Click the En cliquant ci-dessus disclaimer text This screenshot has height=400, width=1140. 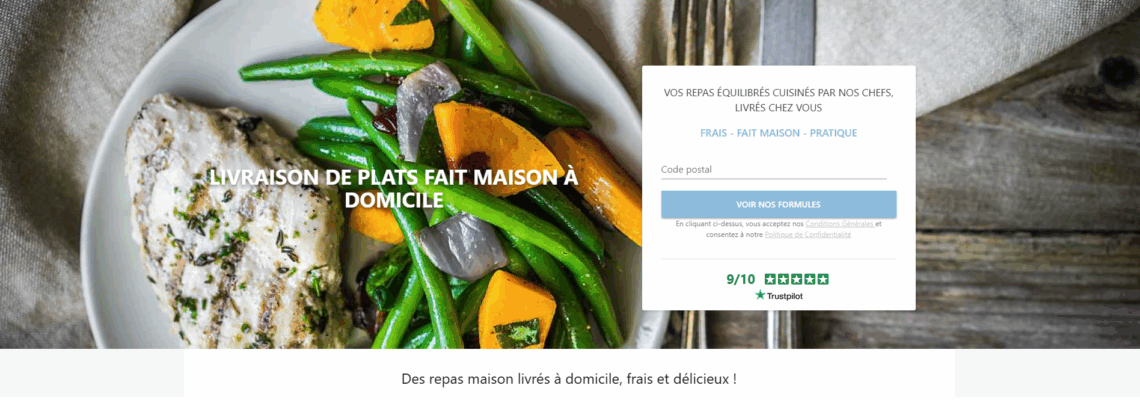coord(778,229)
